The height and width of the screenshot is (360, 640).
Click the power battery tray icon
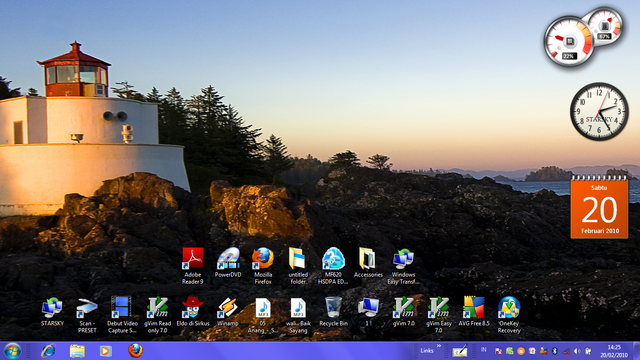pyautogui.click(x=588, y=351)
